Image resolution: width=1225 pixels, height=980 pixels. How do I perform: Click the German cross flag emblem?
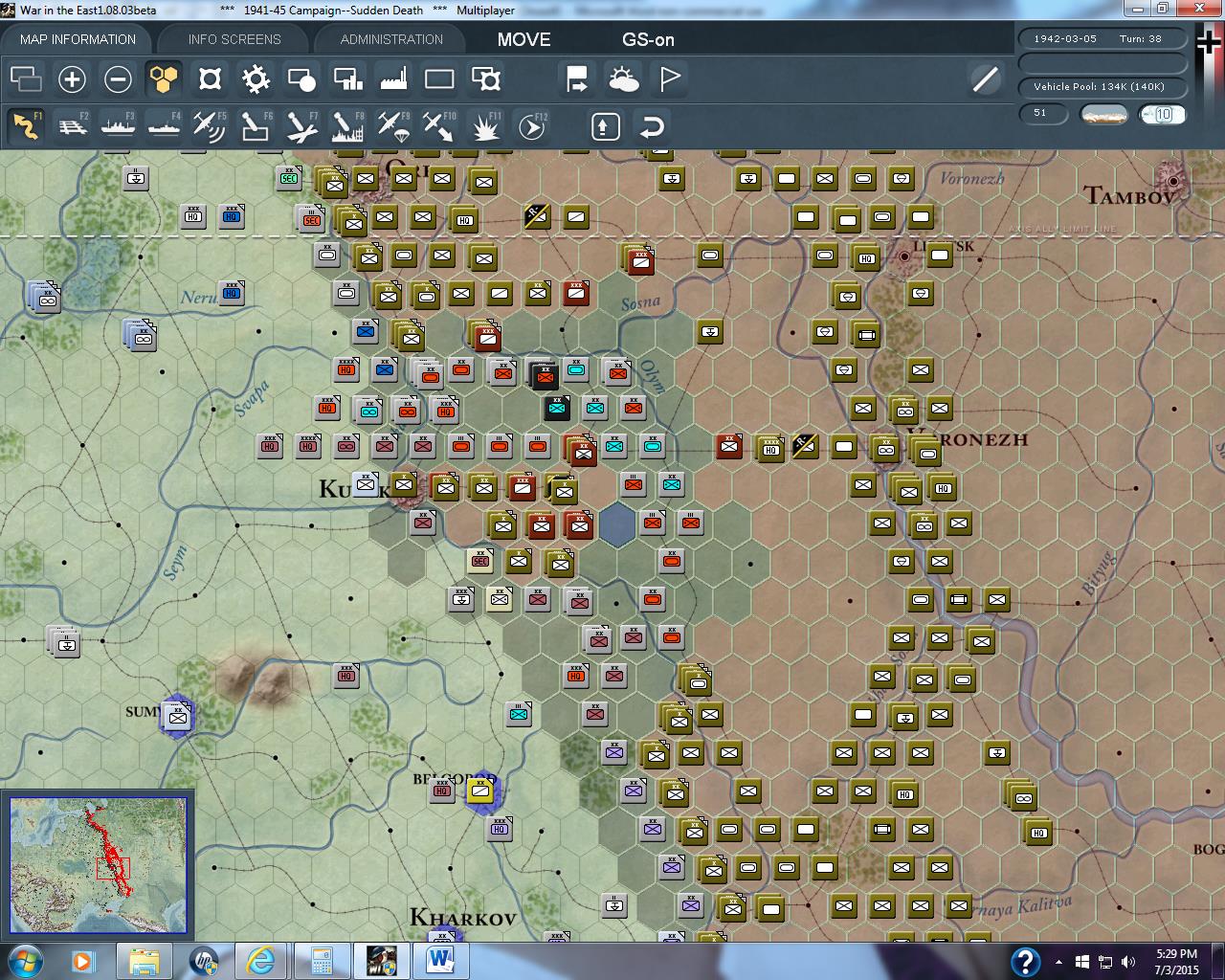[1209, 40]
